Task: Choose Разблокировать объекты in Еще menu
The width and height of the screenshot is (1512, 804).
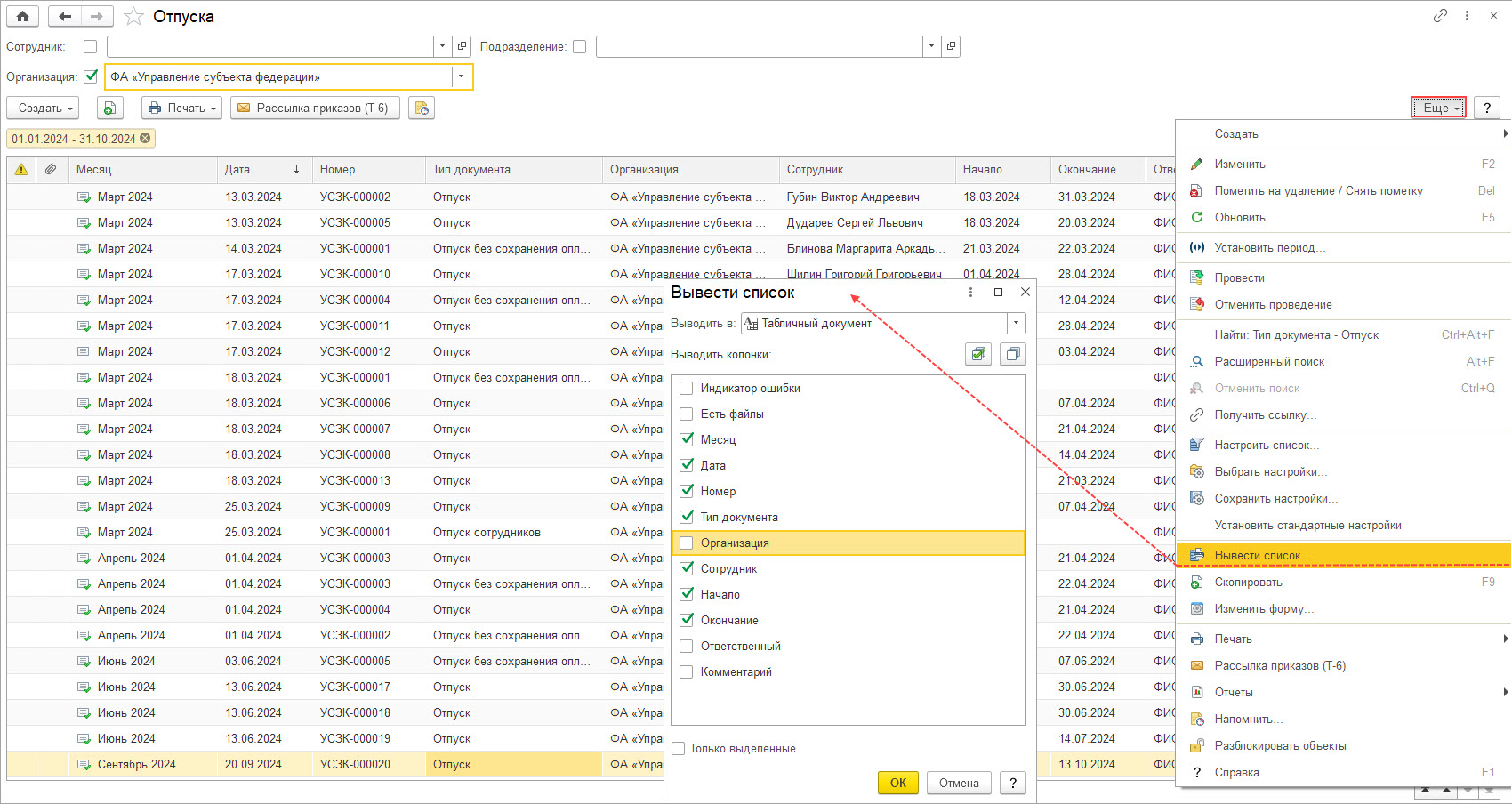Action: pyautogui.click(x=1343, y=746)
